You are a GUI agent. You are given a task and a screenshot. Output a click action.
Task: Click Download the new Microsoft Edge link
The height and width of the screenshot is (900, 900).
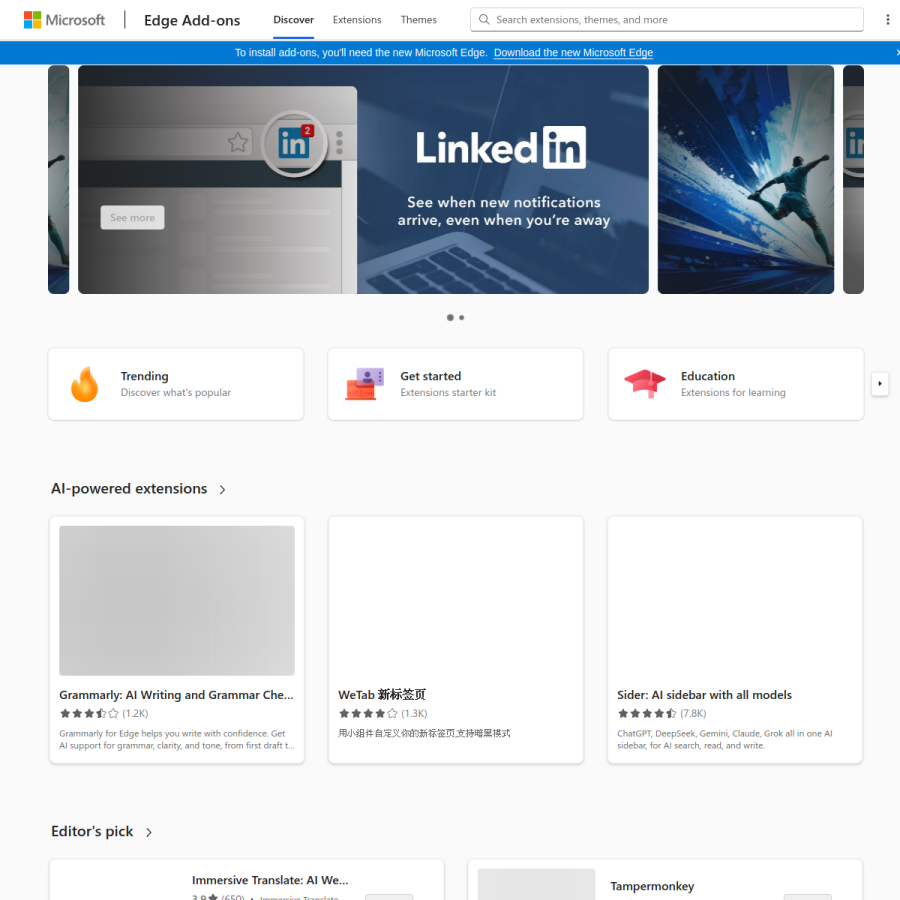573,52
